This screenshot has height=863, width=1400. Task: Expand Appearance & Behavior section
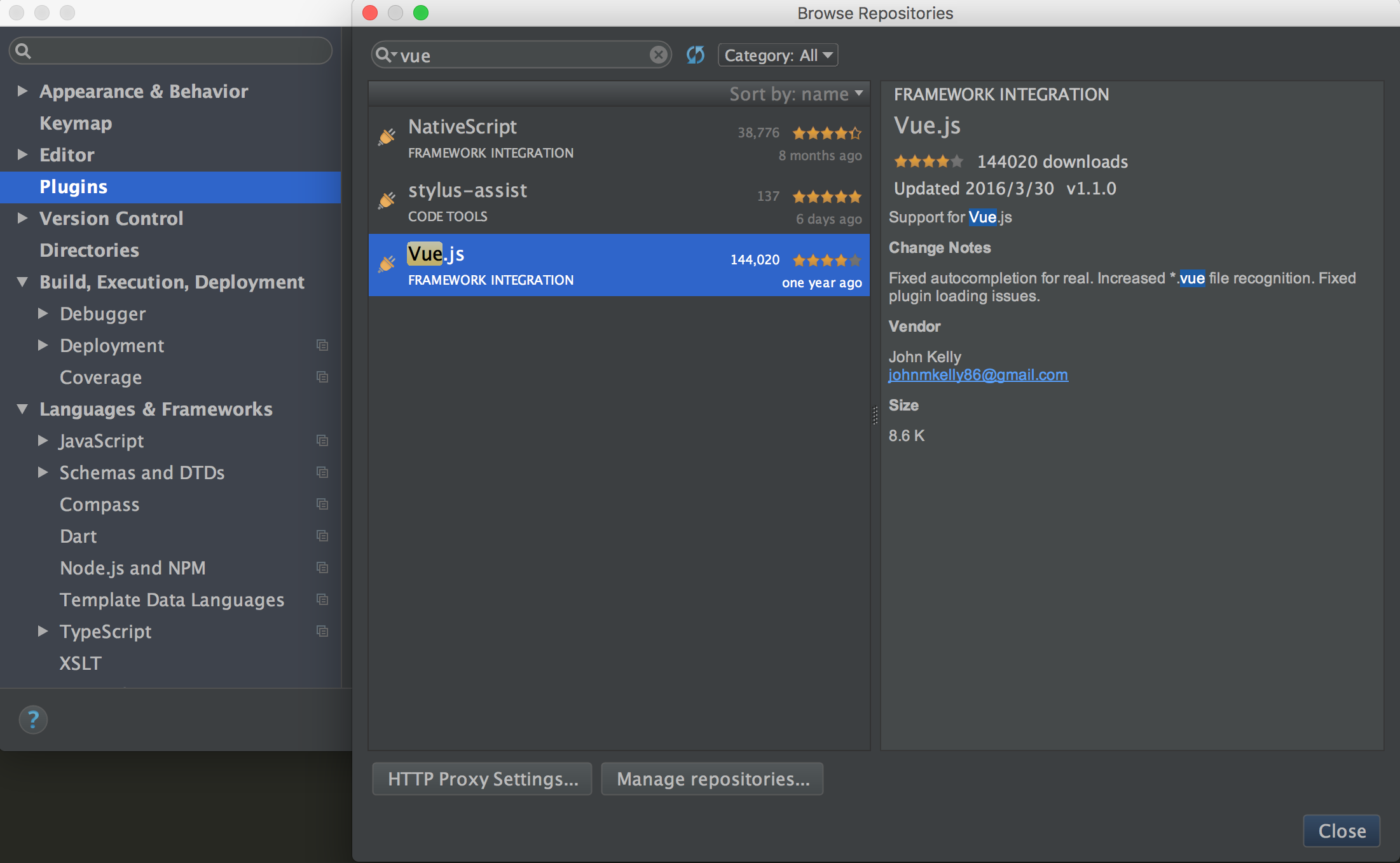tap(22, 91)
